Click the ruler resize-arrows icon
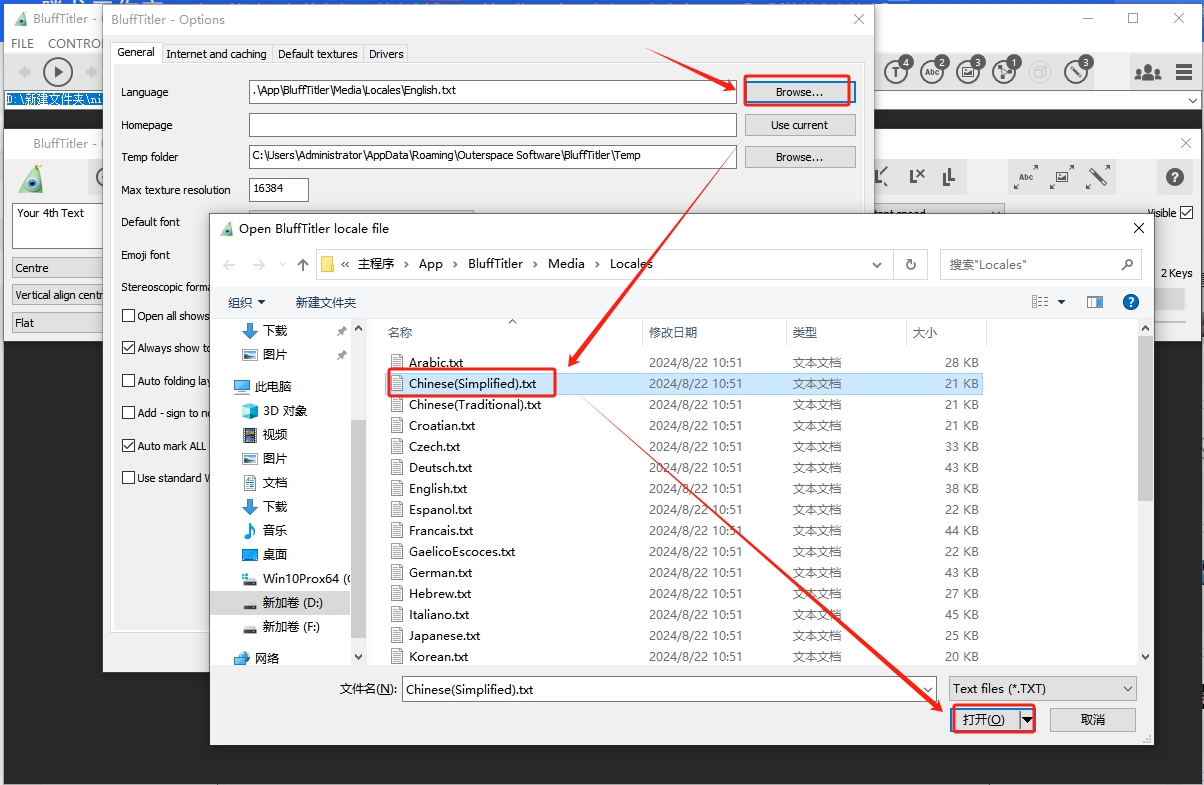Viewport: 1204px width, 785px height. (1098, 177)
